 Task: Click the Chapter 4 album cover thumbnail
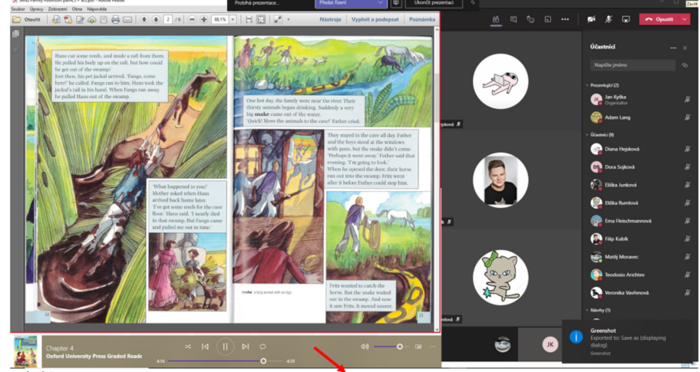coord(25,352)
